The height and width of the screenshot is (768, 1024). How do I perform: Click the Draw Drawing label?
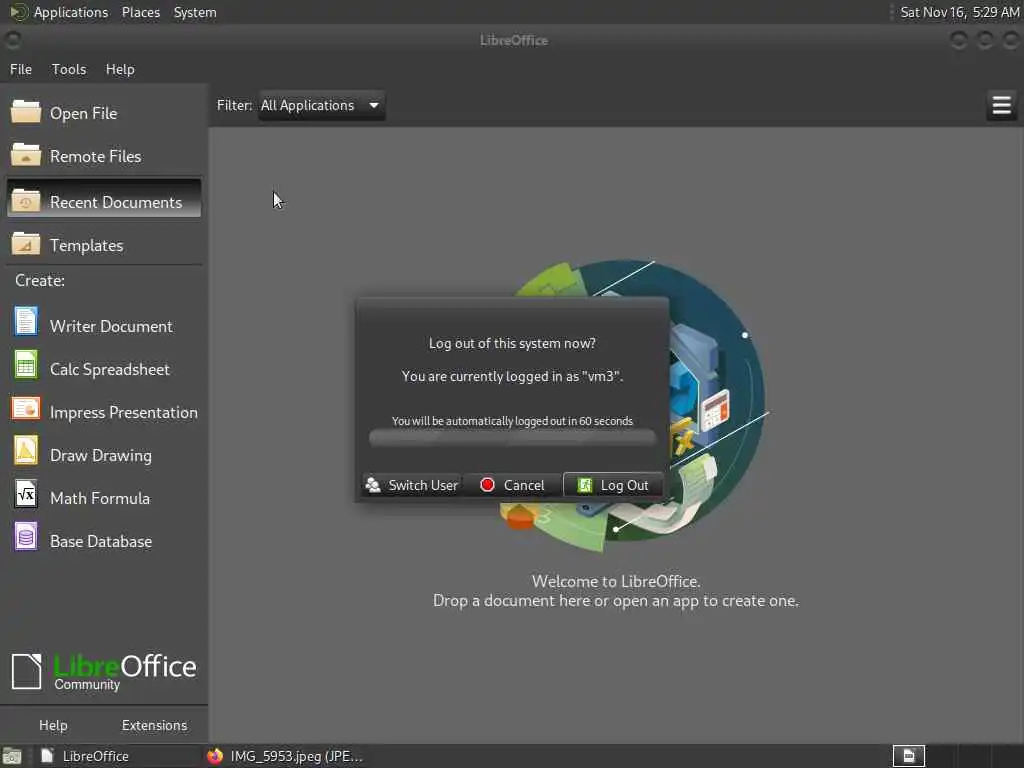(x=101, y=455)
